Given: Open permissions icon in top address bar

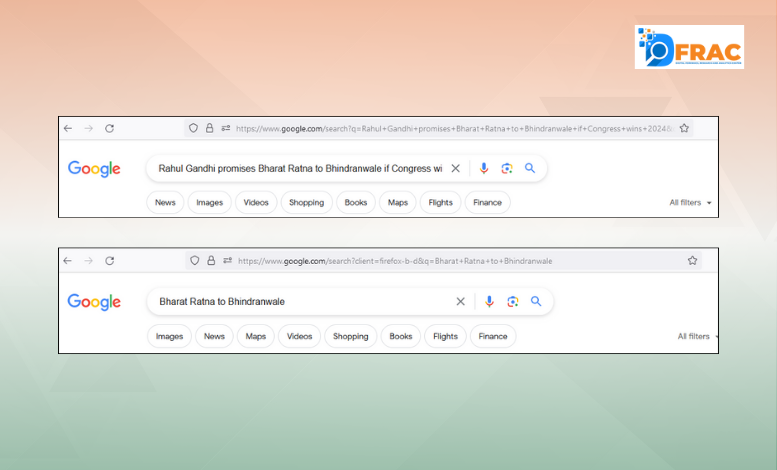Looking at the screenshot, I should pos(225,128).
